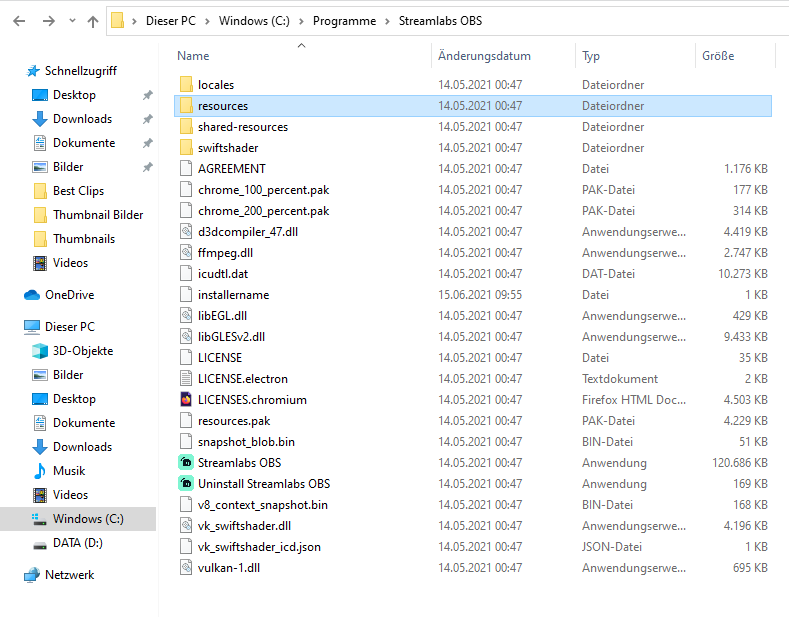Click the OneDrive cloud icon
This screenshot has height=617, width=789.
click(31, 295)
